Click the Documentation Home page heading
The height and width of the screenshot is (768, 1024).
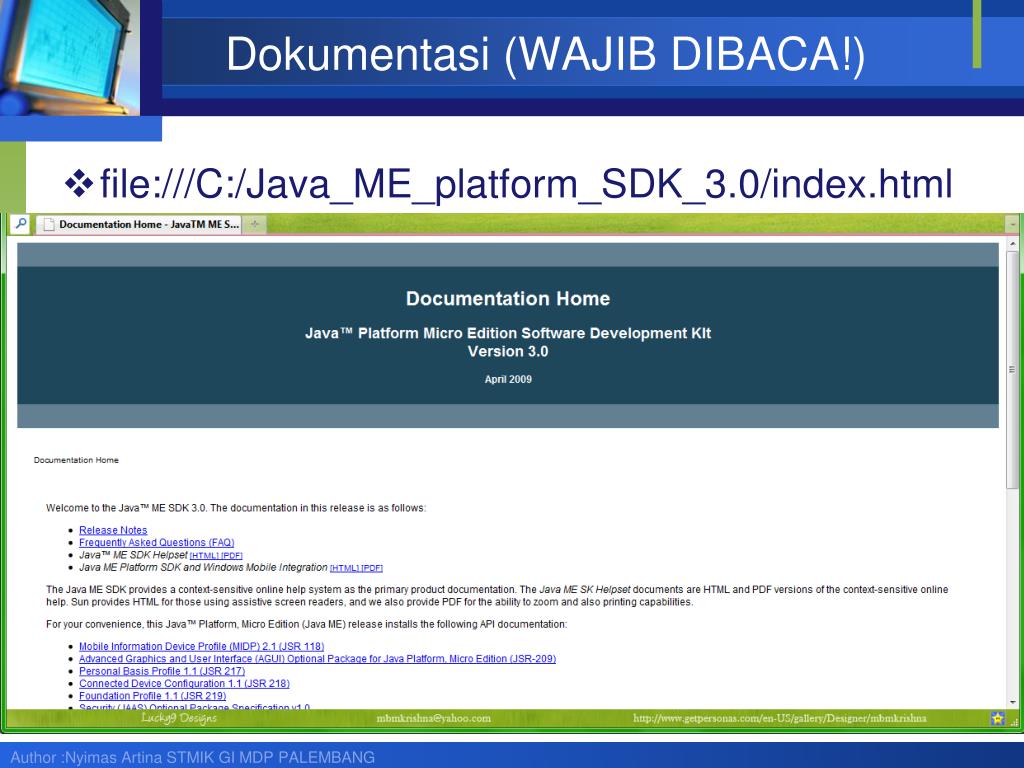tap(508, 298)
